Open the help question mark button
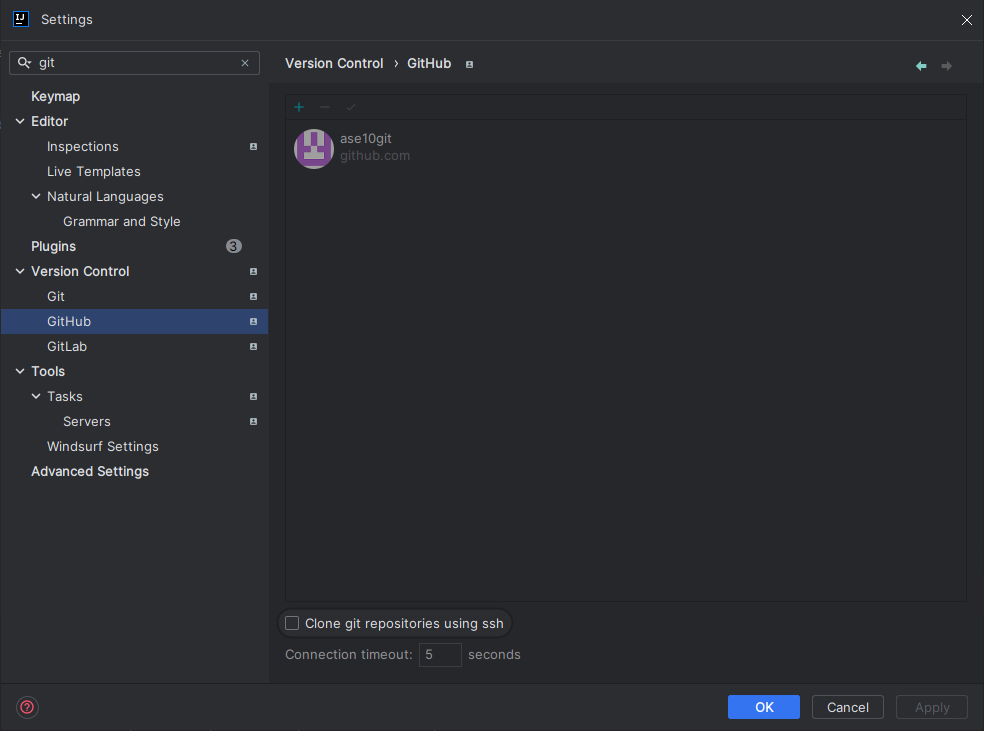Viewport: 984px width, 731px height. (x=27, y=707)
